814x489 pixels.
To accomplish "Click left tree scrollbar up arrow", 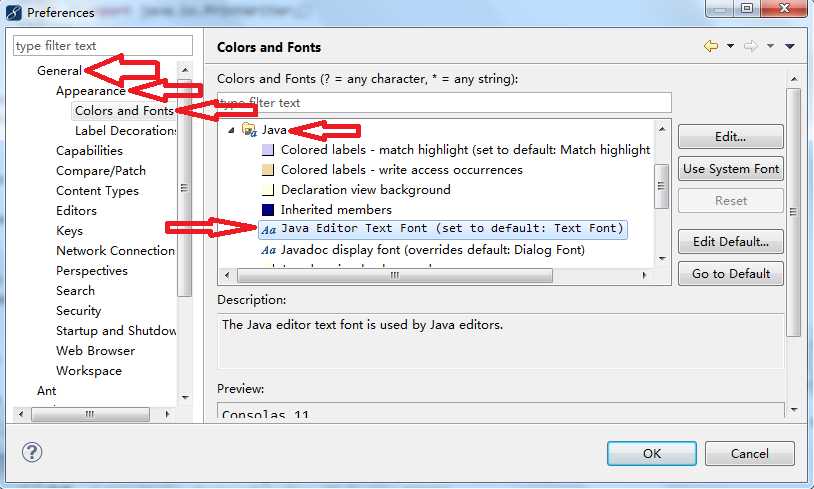I will [x=185, y=70].
